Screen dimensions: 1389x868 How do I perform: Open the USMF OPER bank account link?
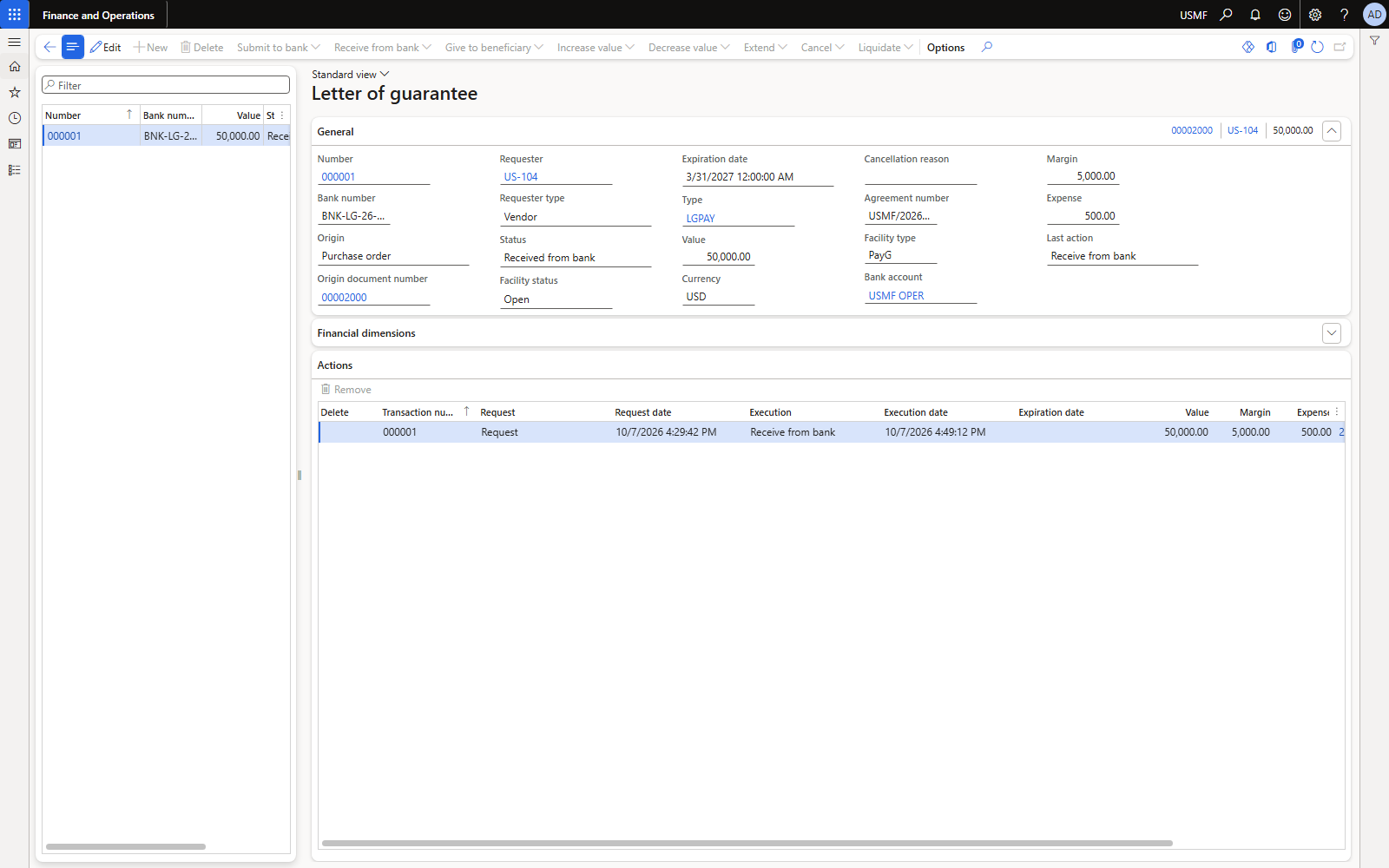coord(896,296)
